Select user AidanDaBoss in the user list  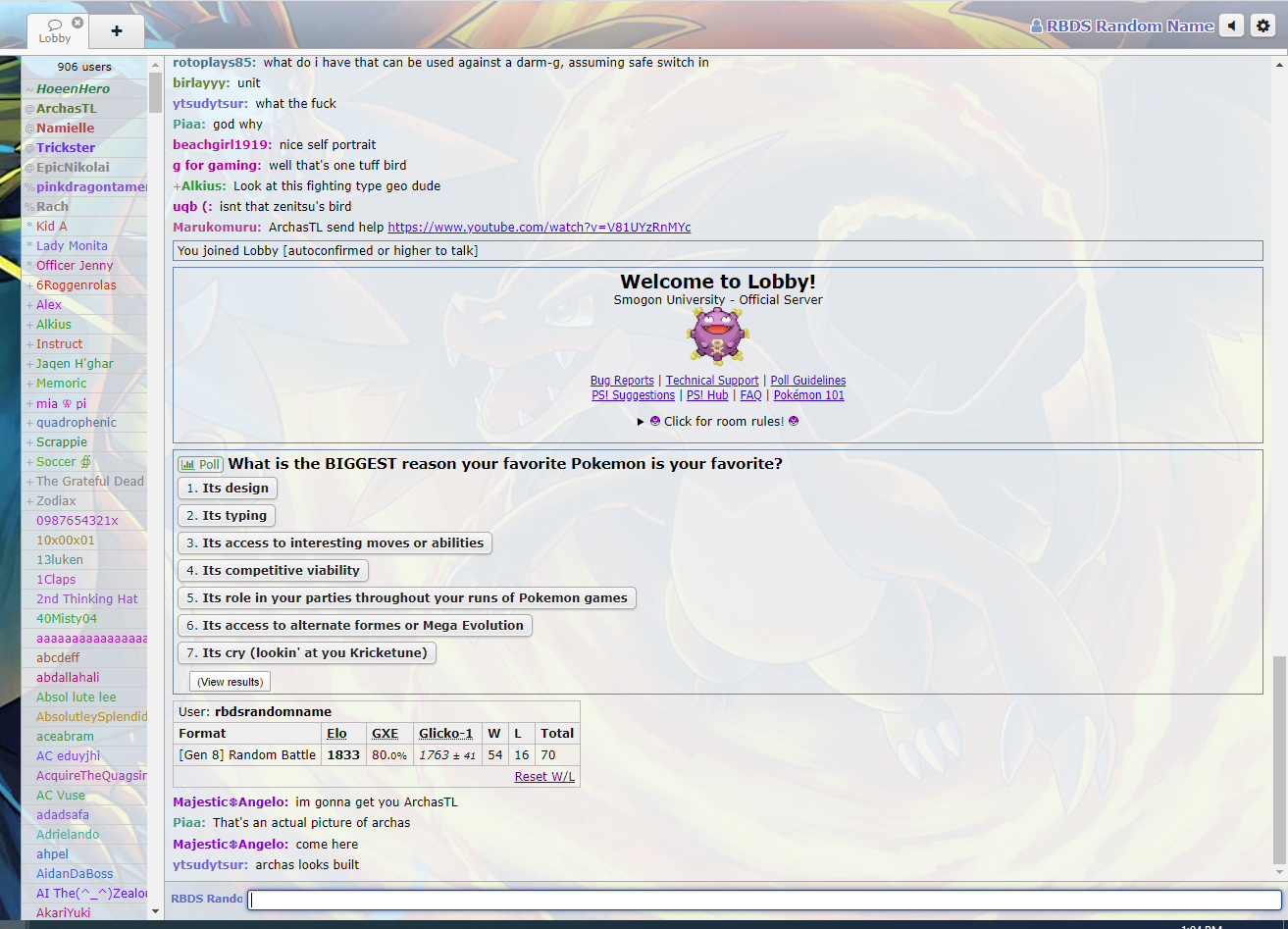click(x=84, y=874)
